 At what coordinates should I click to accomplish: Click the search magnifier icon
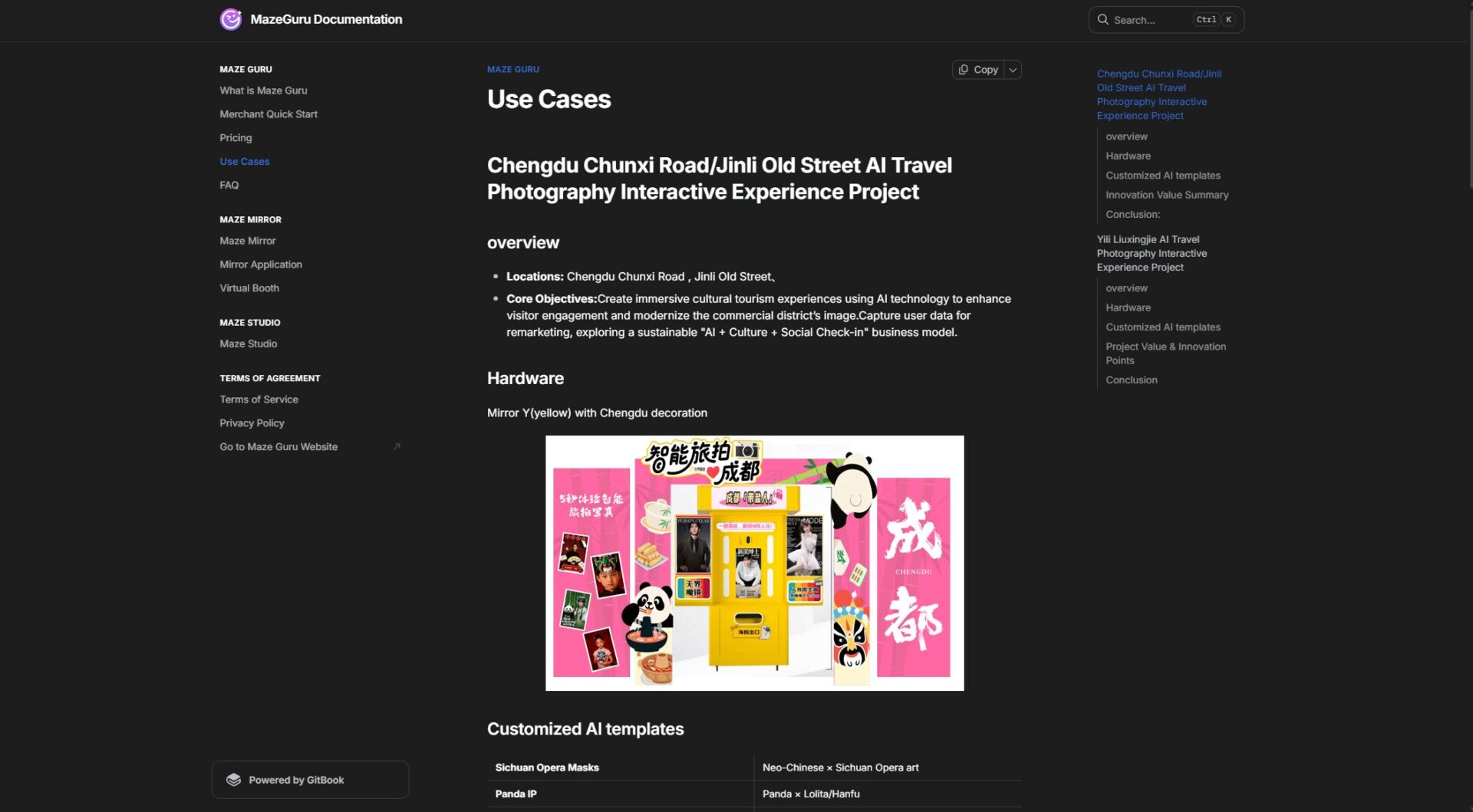[x=1102, y=20]
